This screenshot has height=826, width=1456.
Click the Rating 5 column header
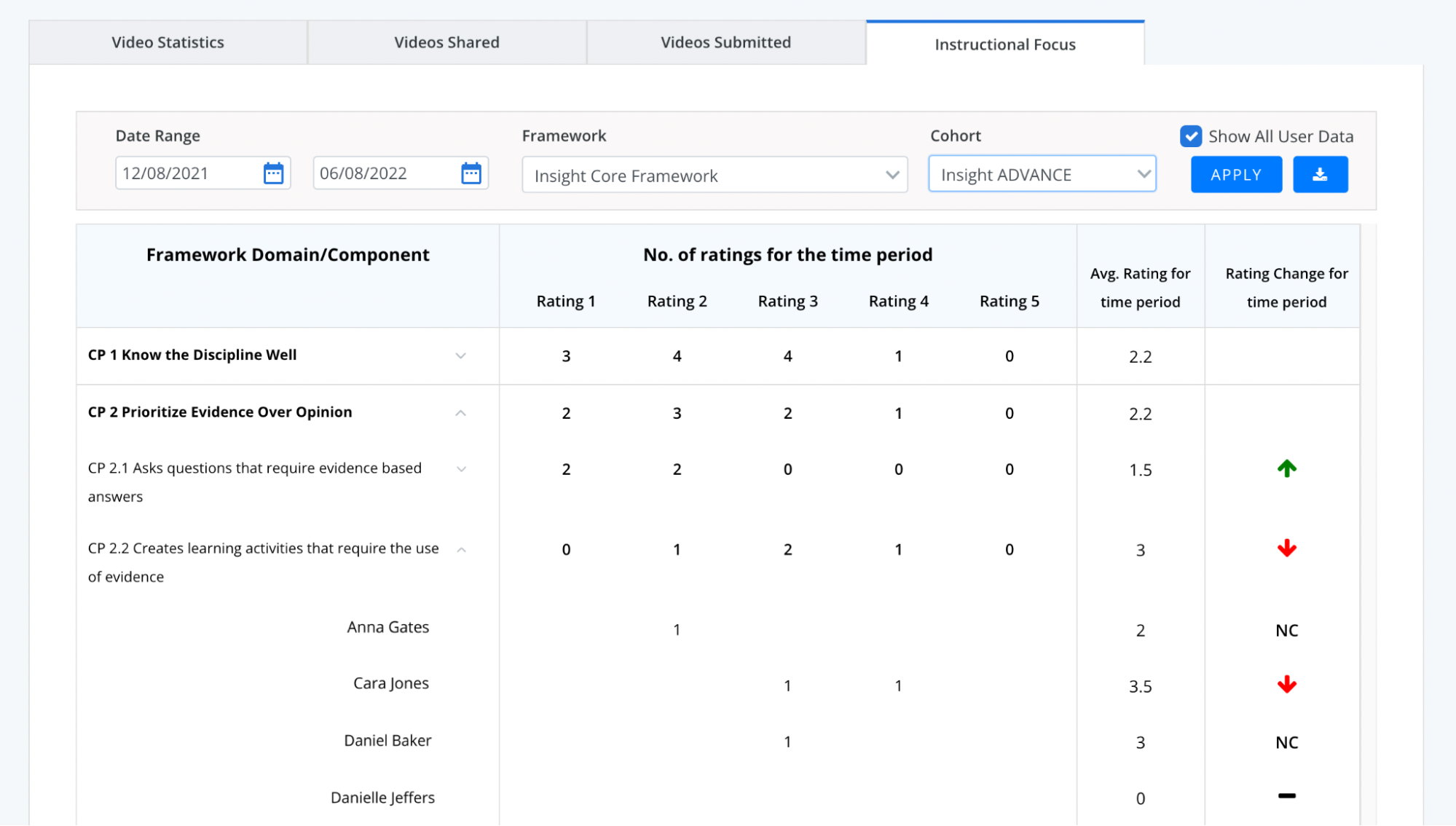click(x=1009, y=301)
